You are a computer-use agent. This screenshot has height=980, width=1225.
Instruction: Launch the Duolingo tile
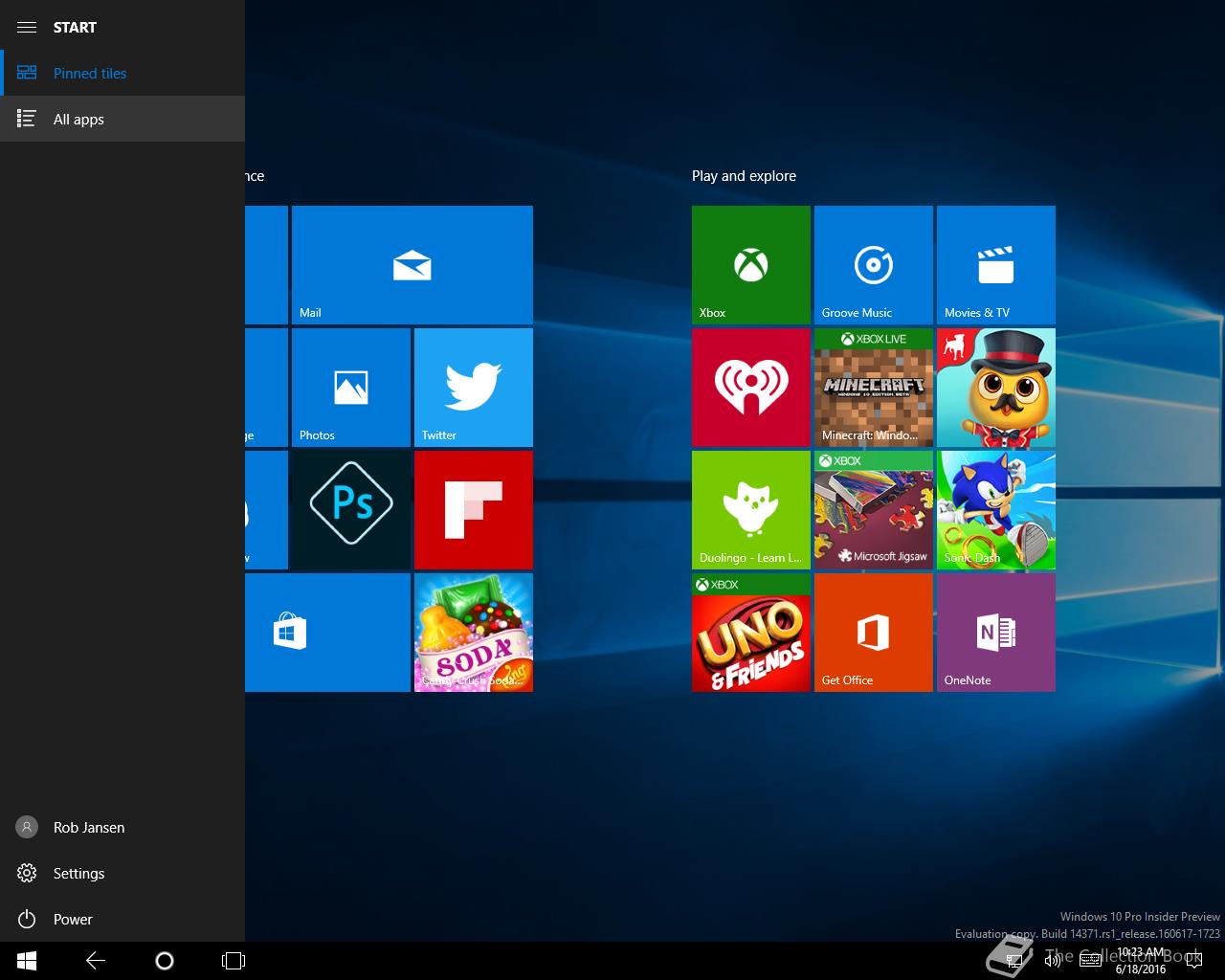(751, 510)
